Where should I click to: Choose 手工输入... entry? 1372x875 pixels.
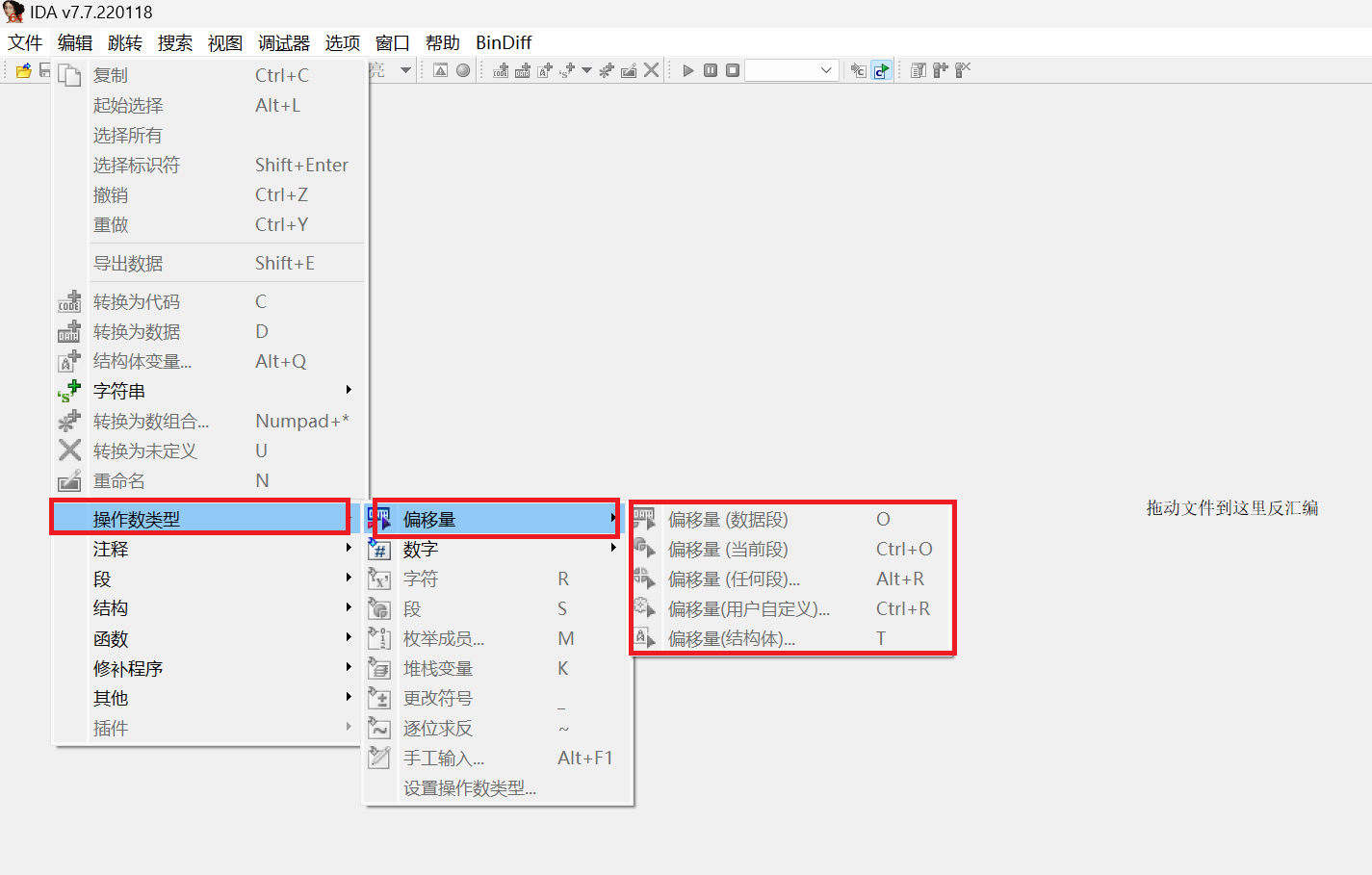coord(496,758)
